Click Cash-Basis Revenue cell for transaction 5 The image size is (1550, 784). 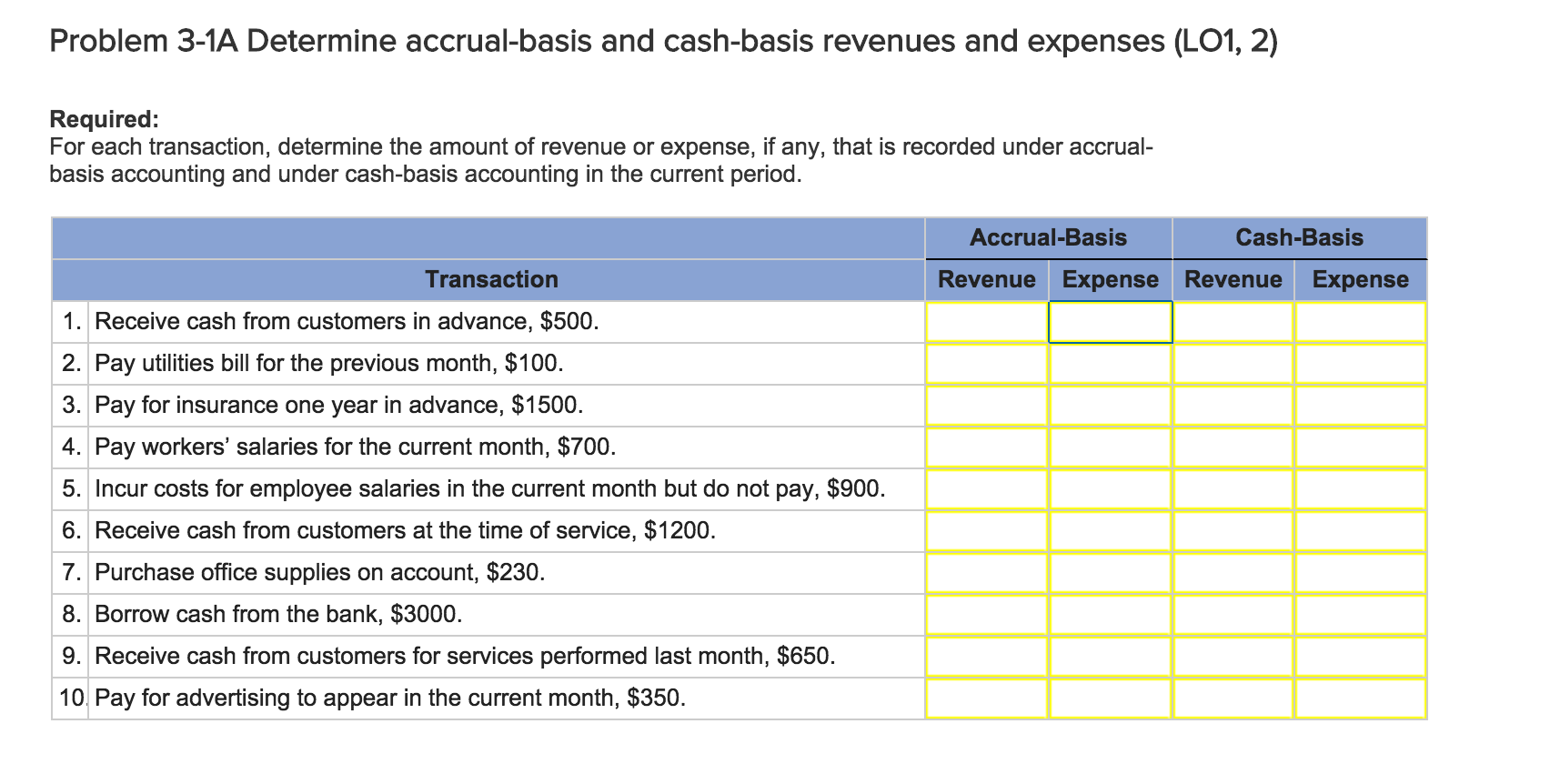coord(1233,489)
